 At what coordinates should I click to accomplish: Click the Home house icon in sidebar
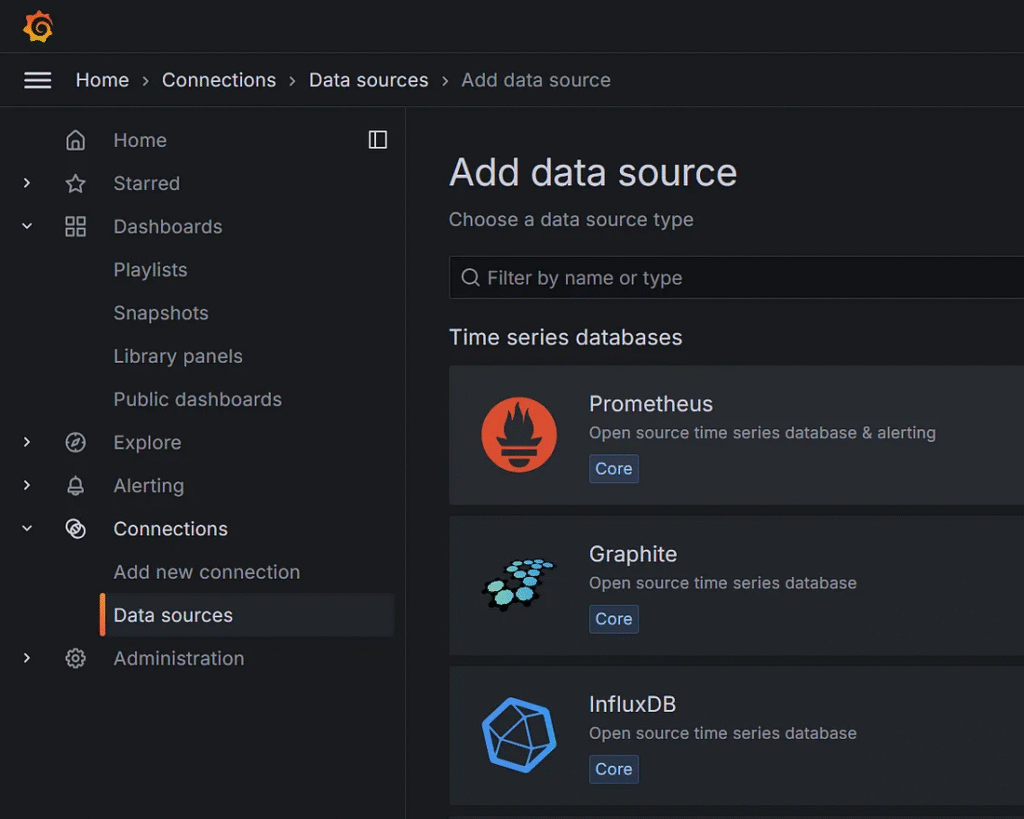coord(75,140)
